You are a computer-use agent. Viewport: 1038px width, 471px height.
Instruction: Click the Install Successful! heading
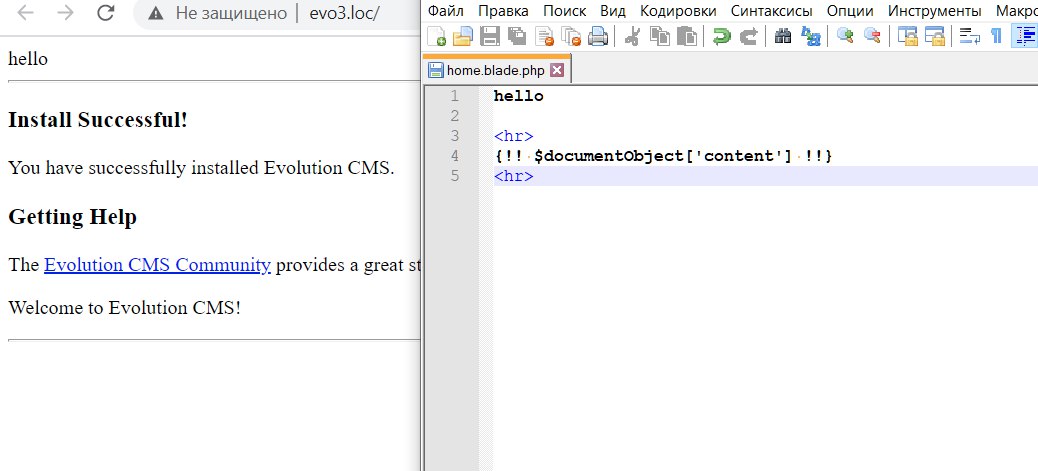point(98,121)
